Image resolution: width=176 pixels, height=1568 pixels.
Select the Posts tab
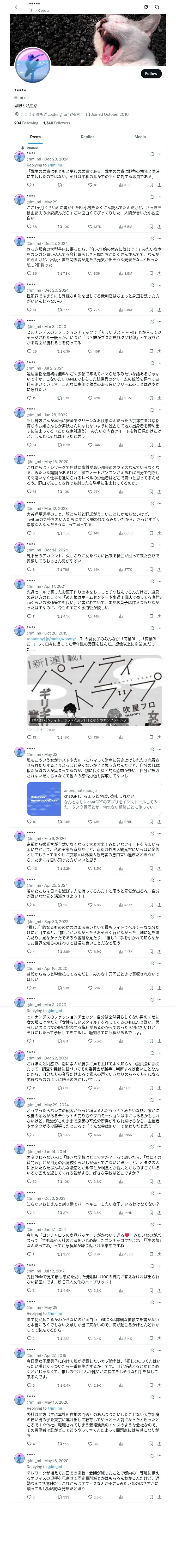click(36, 137)
